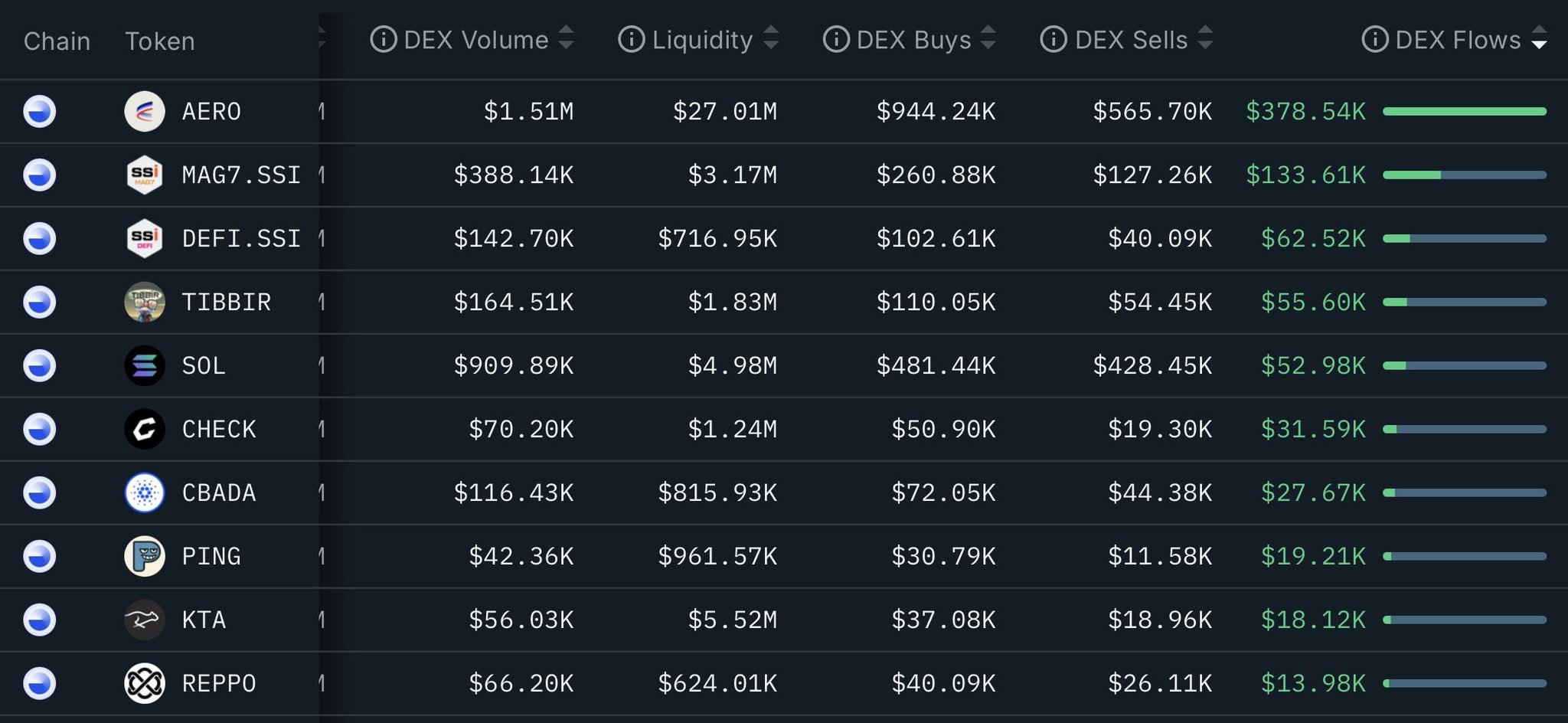Click the REPPO token logo icon

tap(144, 683)
